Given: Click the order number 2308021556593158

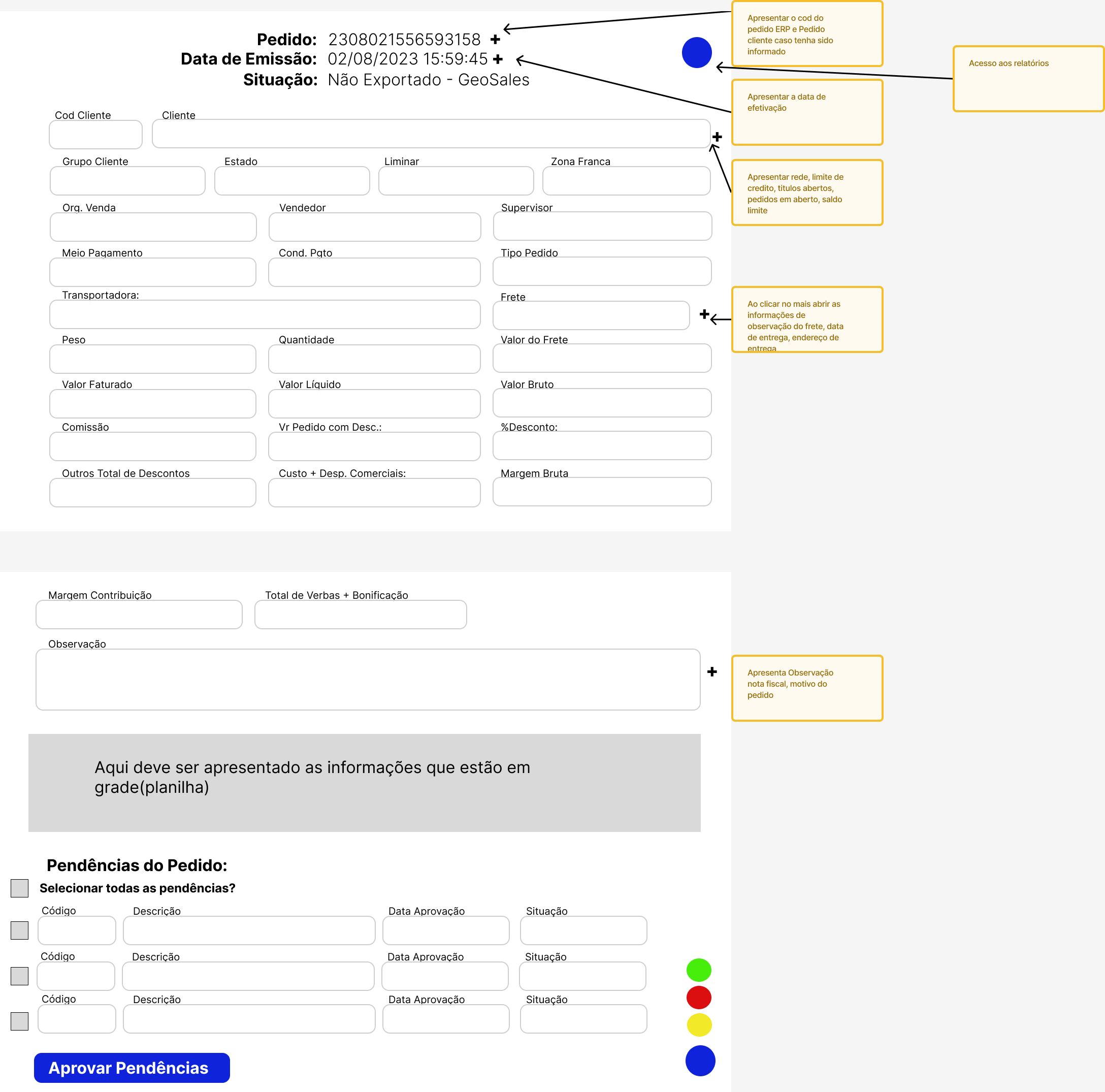Looking at the screenshot, I should coord(404,40).
